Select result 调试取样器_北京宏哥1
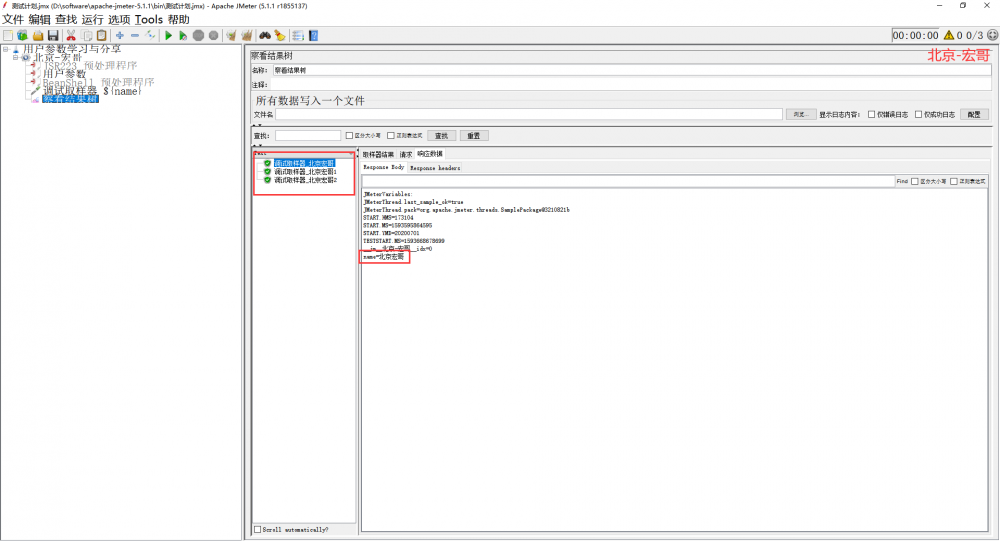The width and height of the screenshot is (1000, 541). [x=305, y=172]
